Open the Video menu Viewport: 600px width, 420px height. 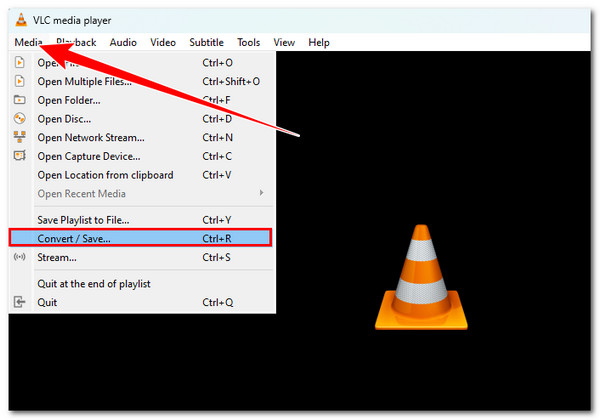click(x=163, y=42)
